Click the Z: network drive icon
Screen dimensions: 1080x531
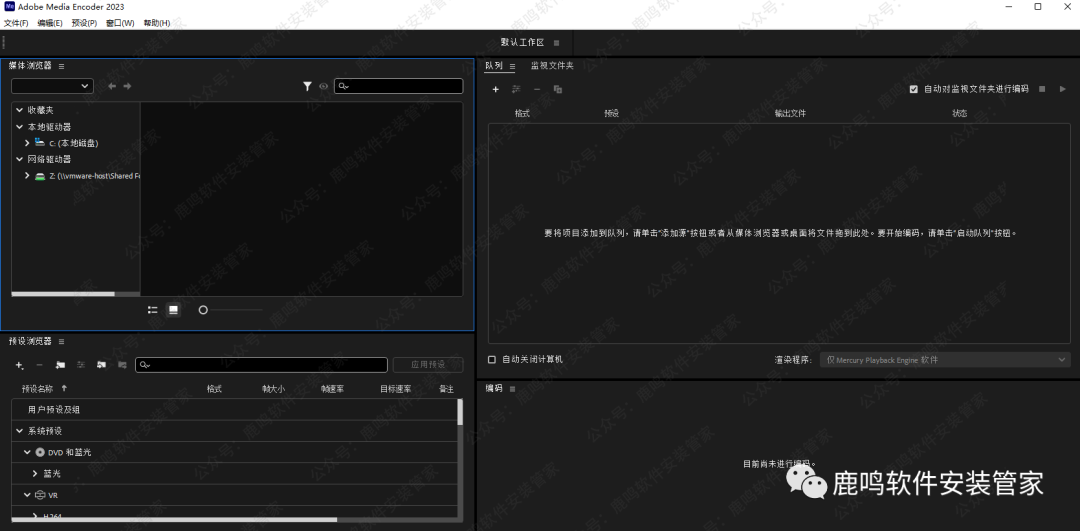40,176
